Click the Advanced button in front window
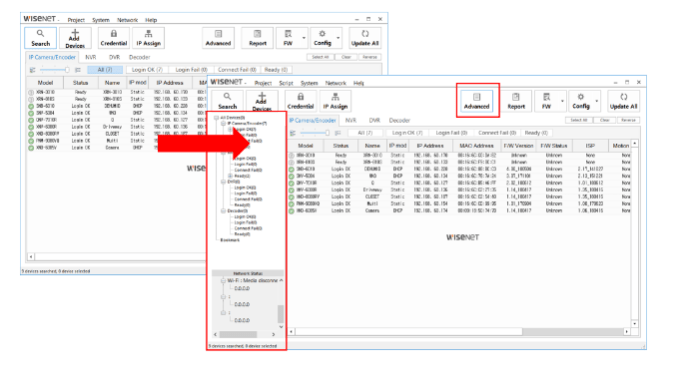680x389 pixels. pos(477,101)
